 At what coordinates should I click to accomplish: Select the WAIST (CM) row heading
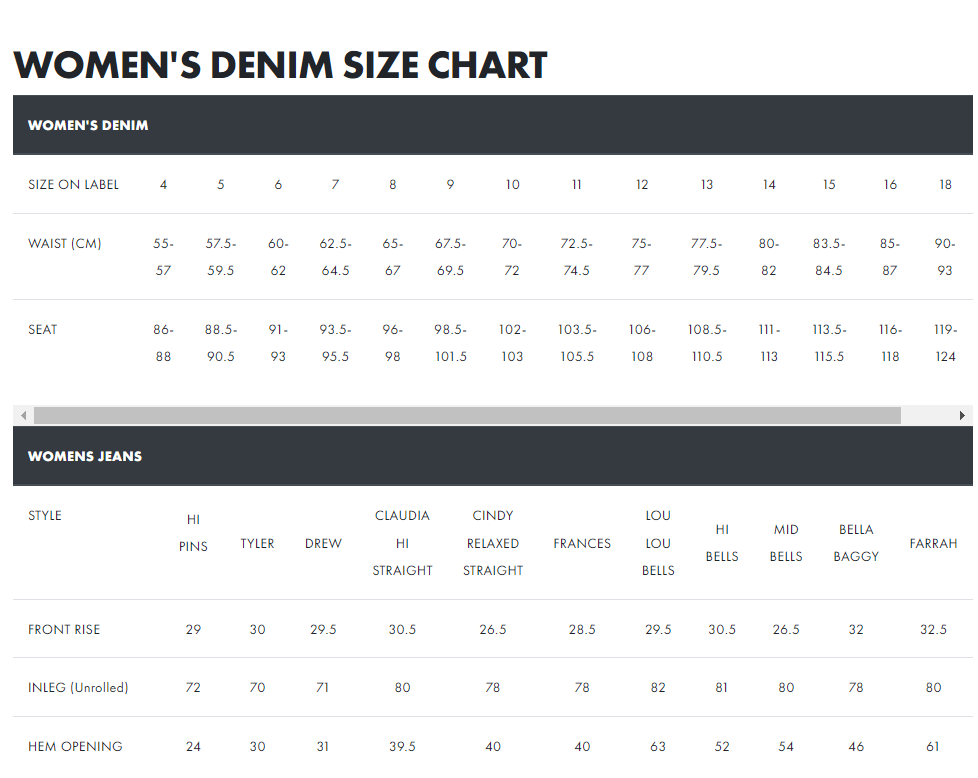click(x=65, y=243)
